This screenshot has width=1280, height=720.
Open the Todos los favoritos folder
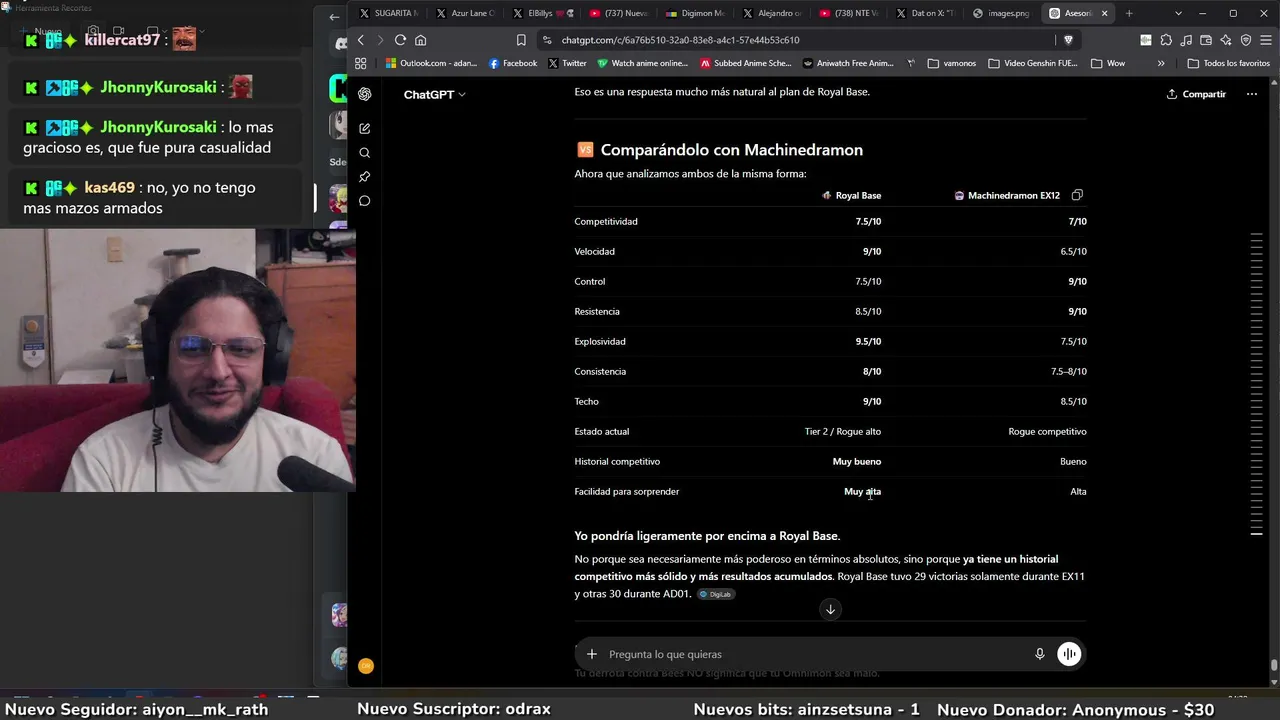pyautogui.click(x=1229, y=63)
